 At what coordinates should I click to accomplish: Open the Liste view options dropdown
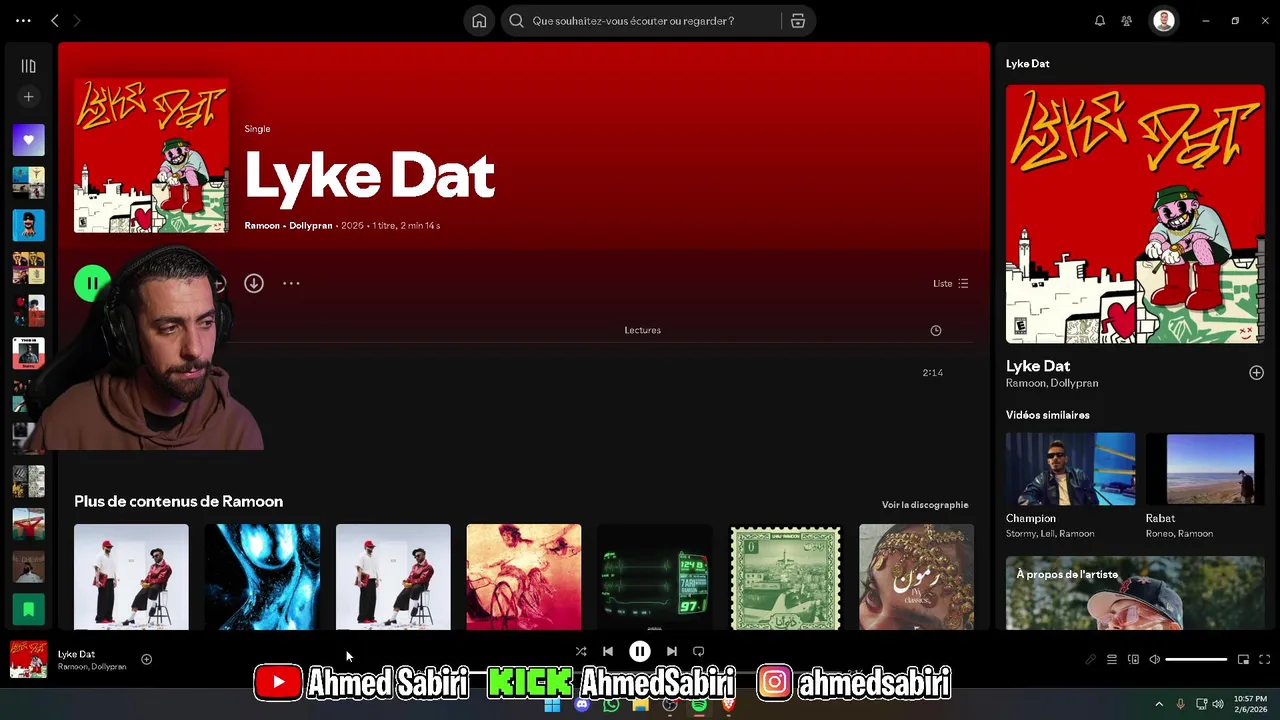[950, 283]
